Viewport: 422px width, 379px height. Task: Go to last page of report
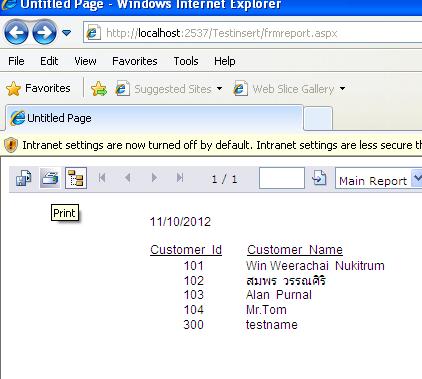[180, 178]
